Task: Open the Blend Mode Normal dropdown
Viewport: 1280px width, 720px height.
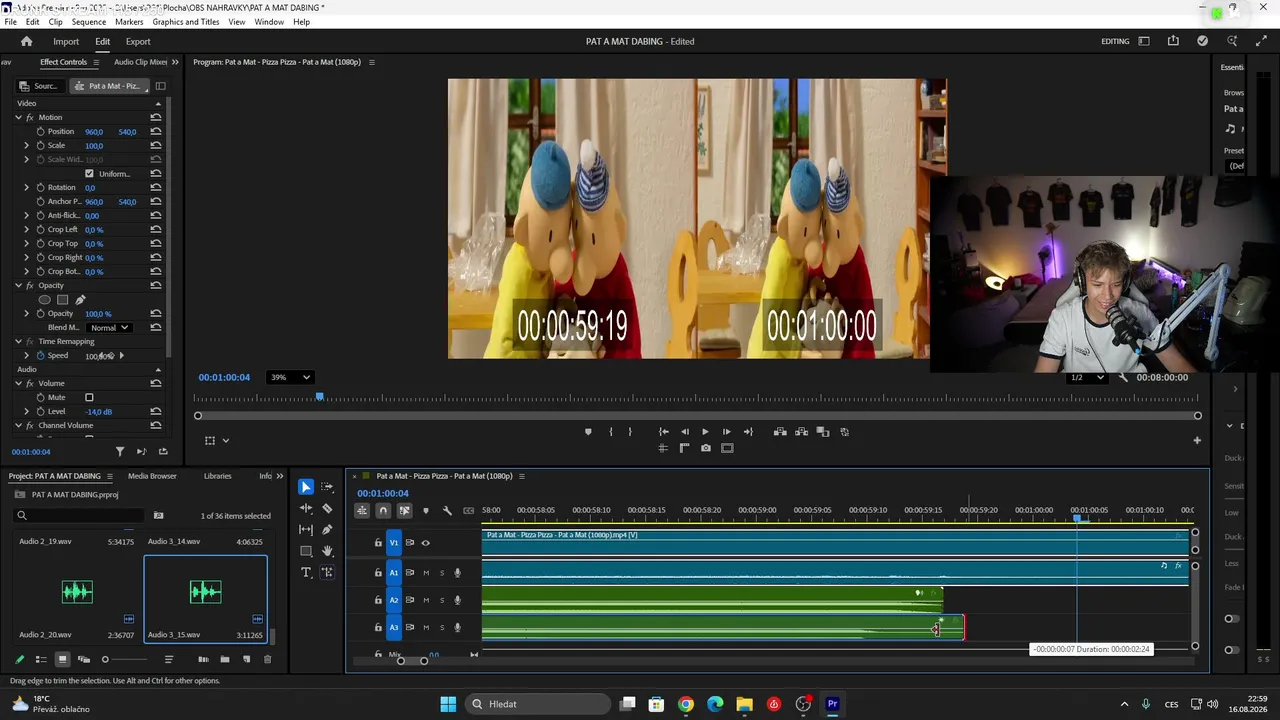Action: coord(109,327)
